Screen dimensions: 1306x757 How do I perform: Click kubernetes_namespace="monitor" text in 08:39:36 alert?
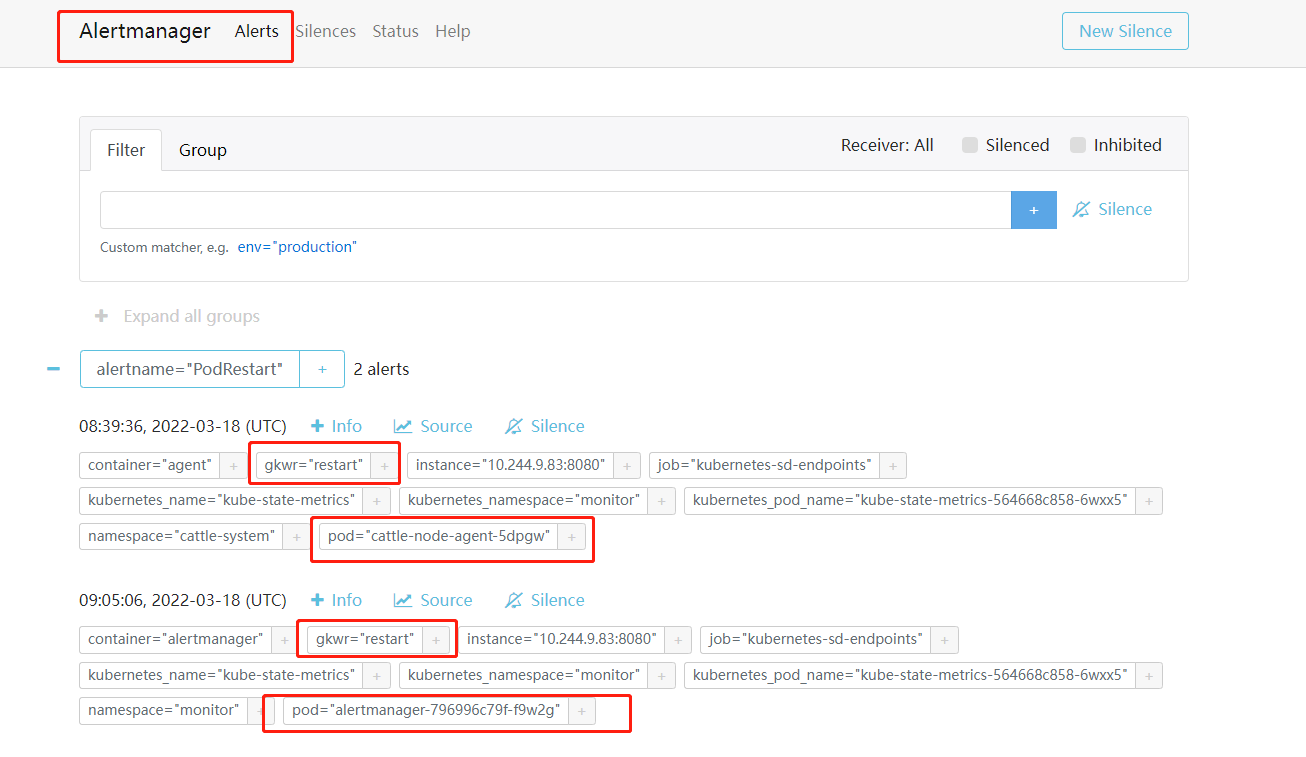[x=524, y=501]
